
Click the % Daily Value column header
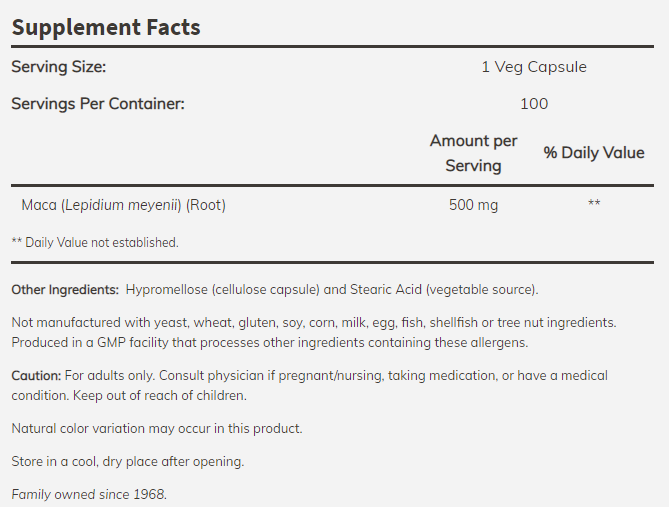[x=594, y=153]
